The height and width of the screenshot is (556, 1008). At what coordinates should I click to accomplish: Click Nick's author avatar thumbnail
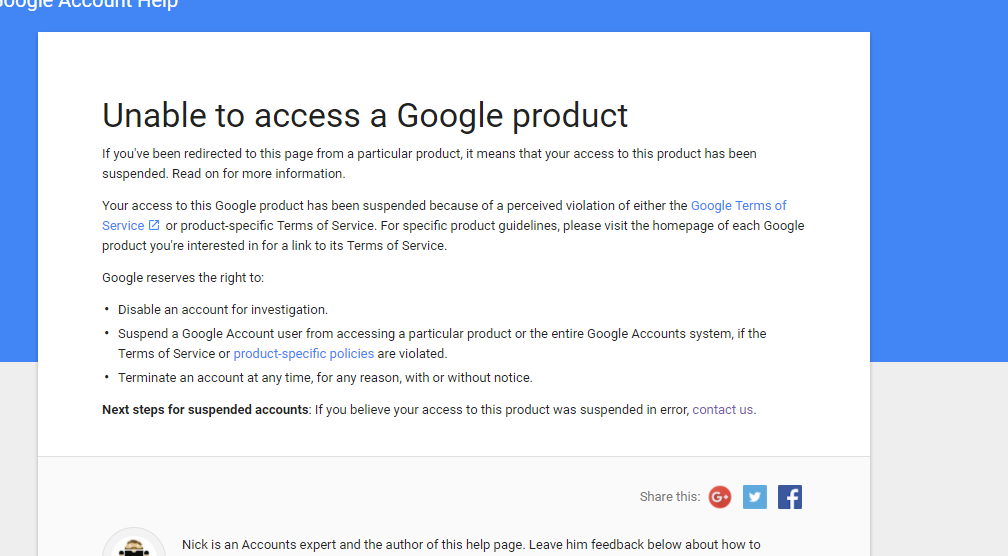click(x=134, y=543)
